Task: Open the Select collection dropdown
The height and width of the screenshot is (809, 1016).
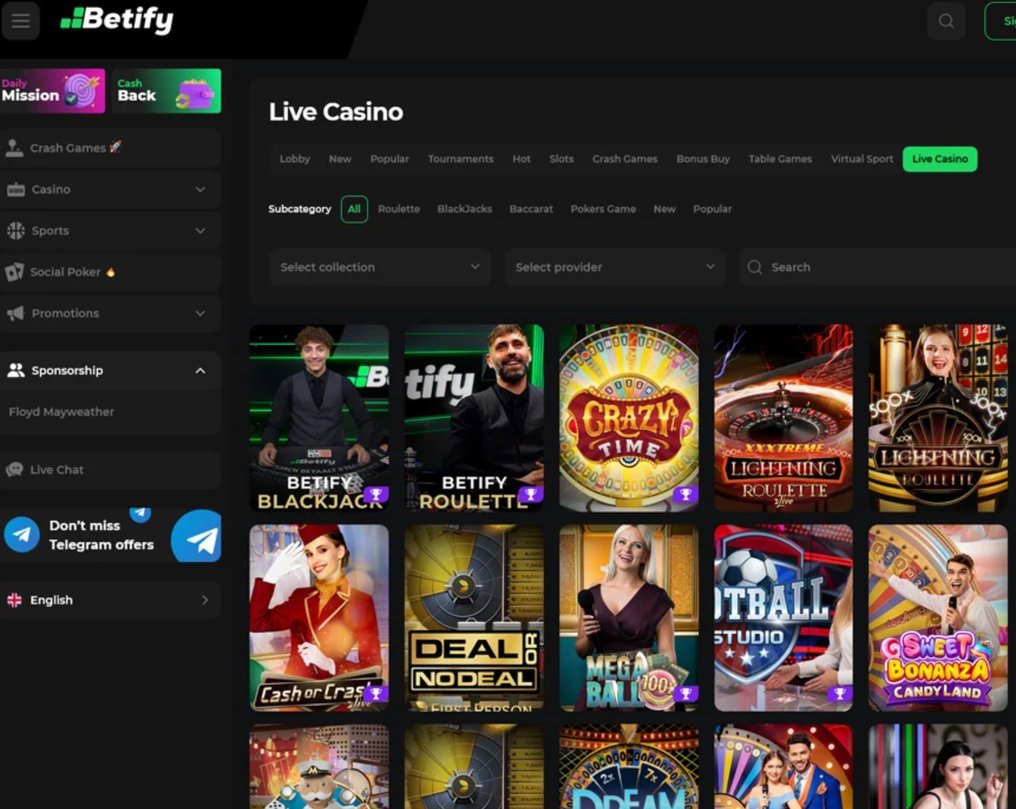Action: click(x=380, y=268)
